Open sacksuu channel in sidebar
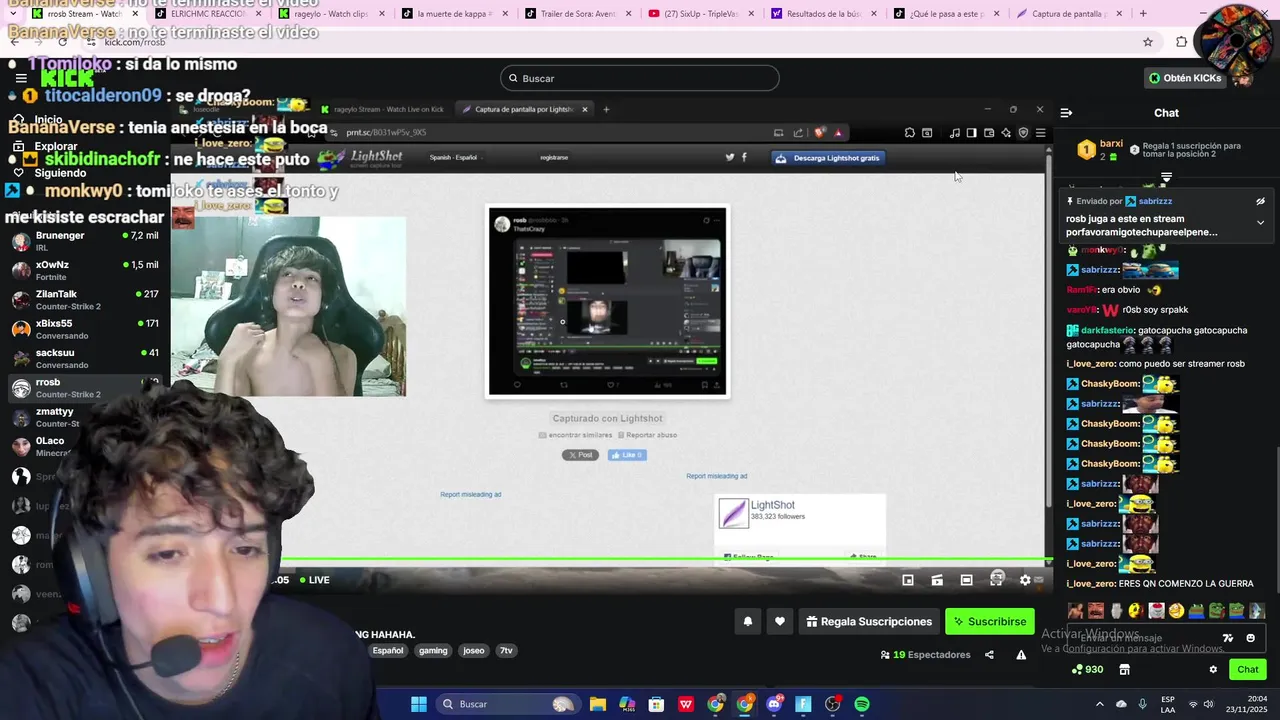Viewport: 1280px width, 720px height. 85,358
